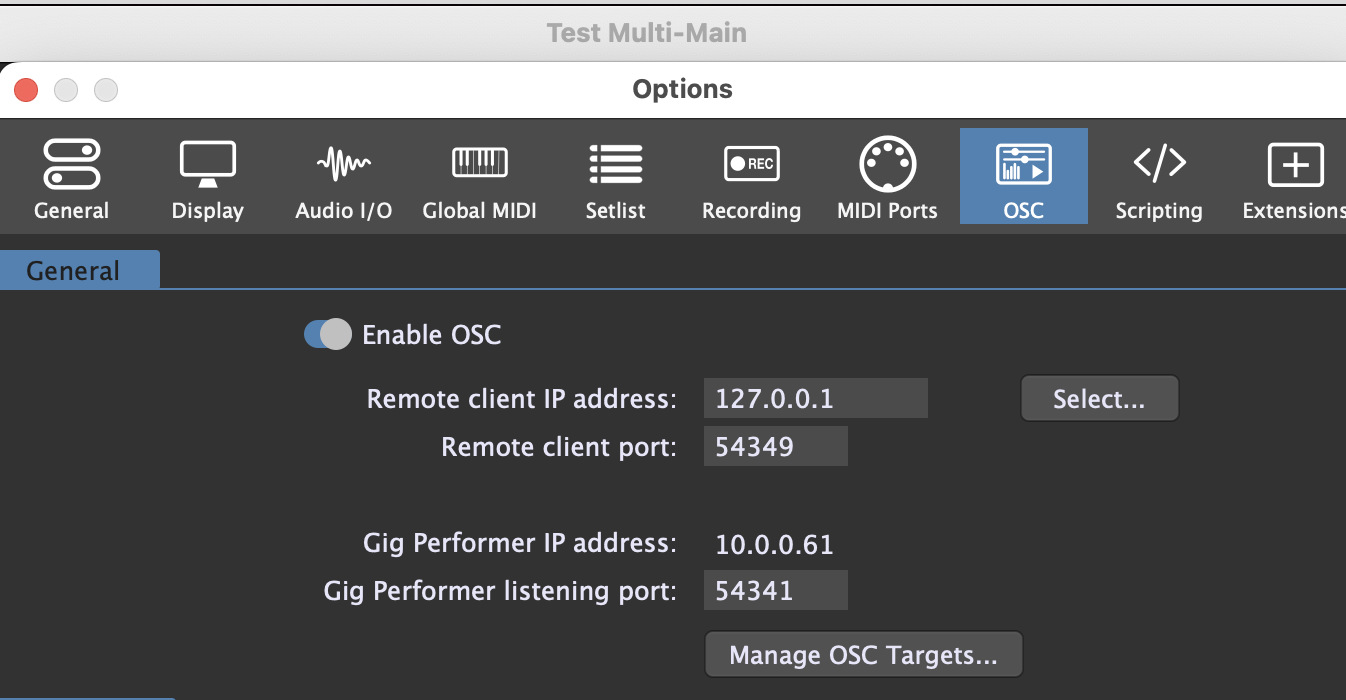This screenshot has height=700, width=1346.
Task: Open Global MIDI settings
Action: 479,178
